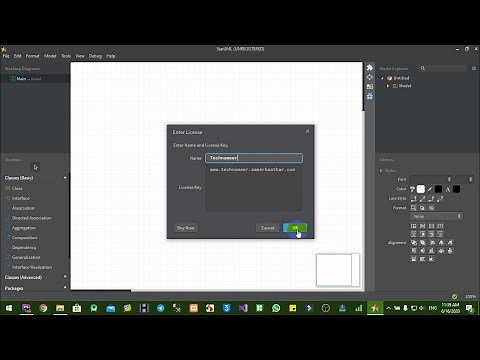Click the Bring to Front alignment icon
Image resolution: width=480 pixels, height=360 pixels.
tap(414, 242)
